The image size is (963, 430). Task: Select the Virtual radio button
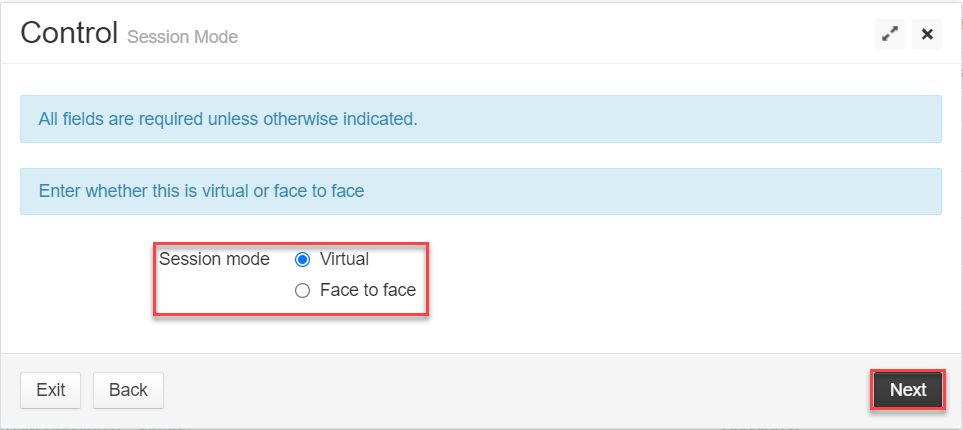coord(302,260)
